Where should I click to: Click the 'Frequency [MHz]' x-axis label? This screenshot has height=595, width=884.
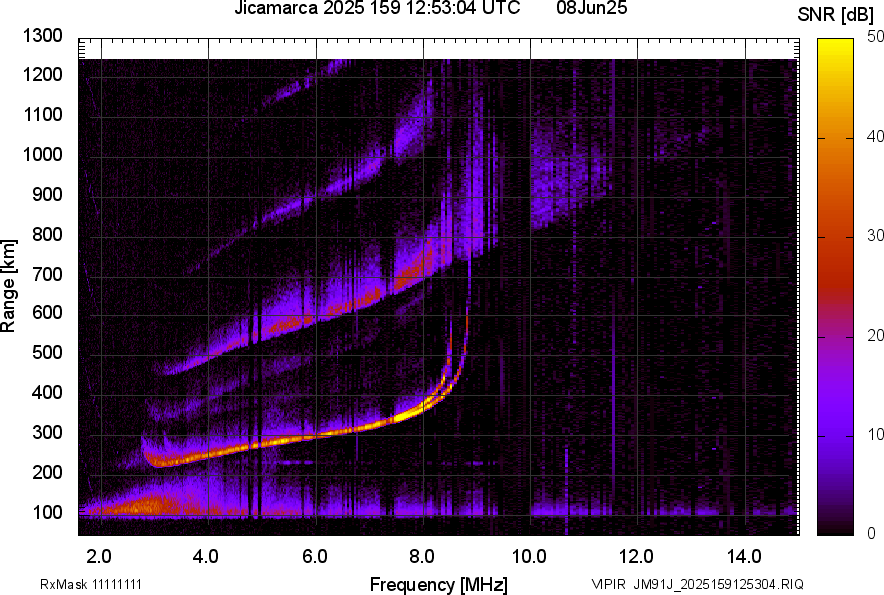point(439,584)
